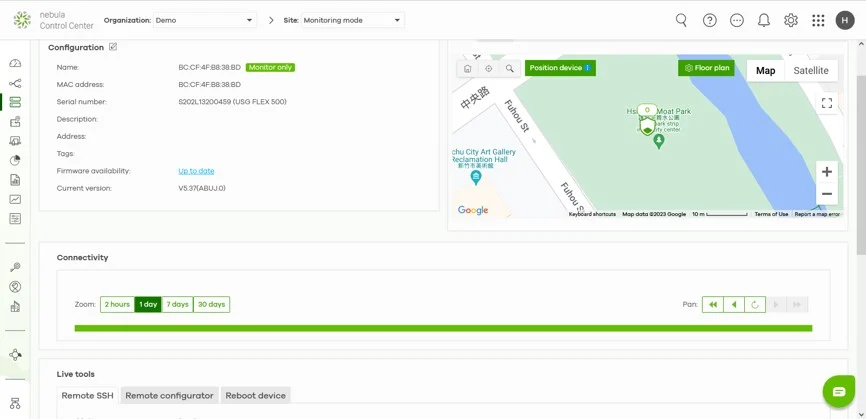Click the MAC address value BC:CF:4F:B8:38:BD
866x419 pixels.
click(x=209, y=84)
